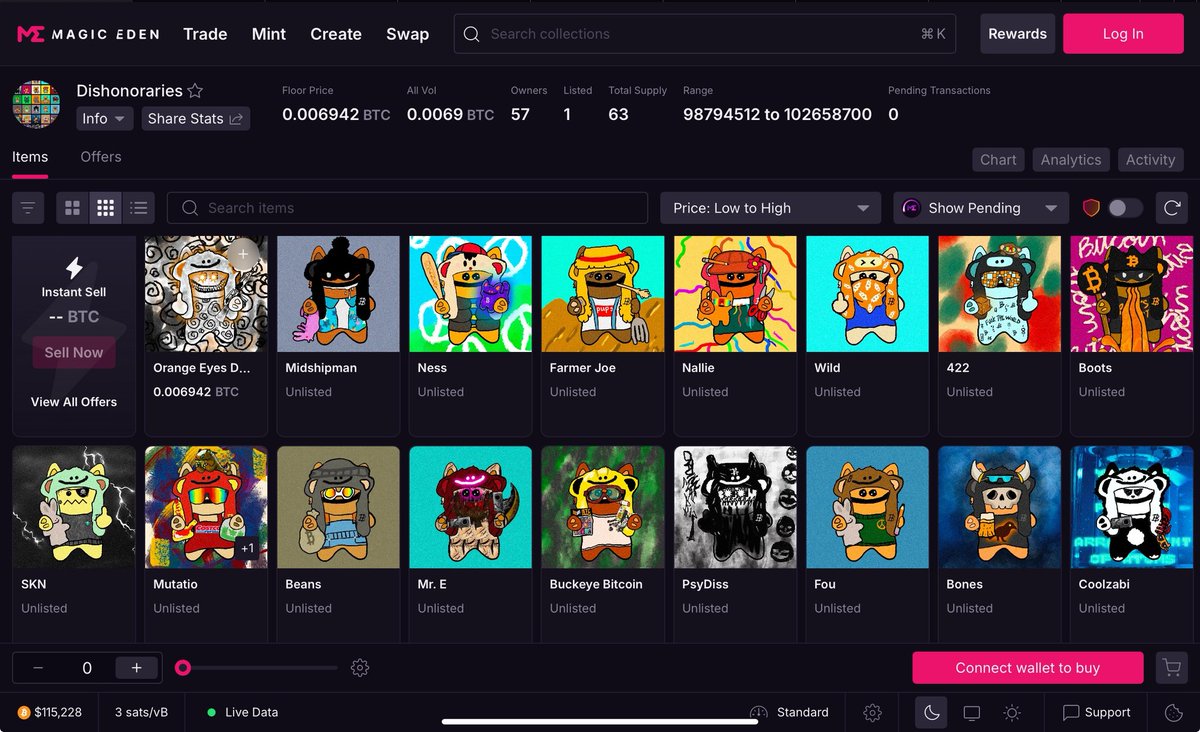This screenshot has width=1200, height=732.
Task: Open the Info dropdown under Dishonoraries
Action: [x=103, y=118]
